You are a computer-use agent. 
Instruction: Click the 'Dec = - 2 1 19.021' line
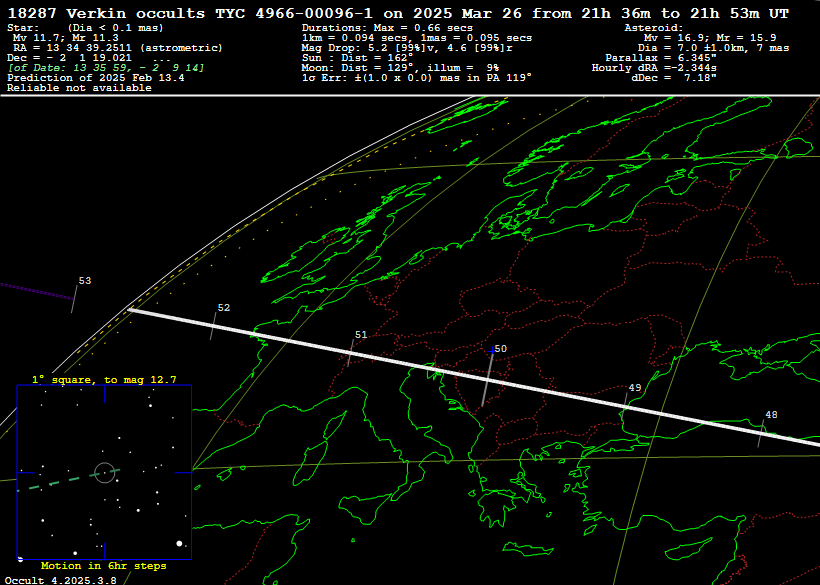point(69,58)
